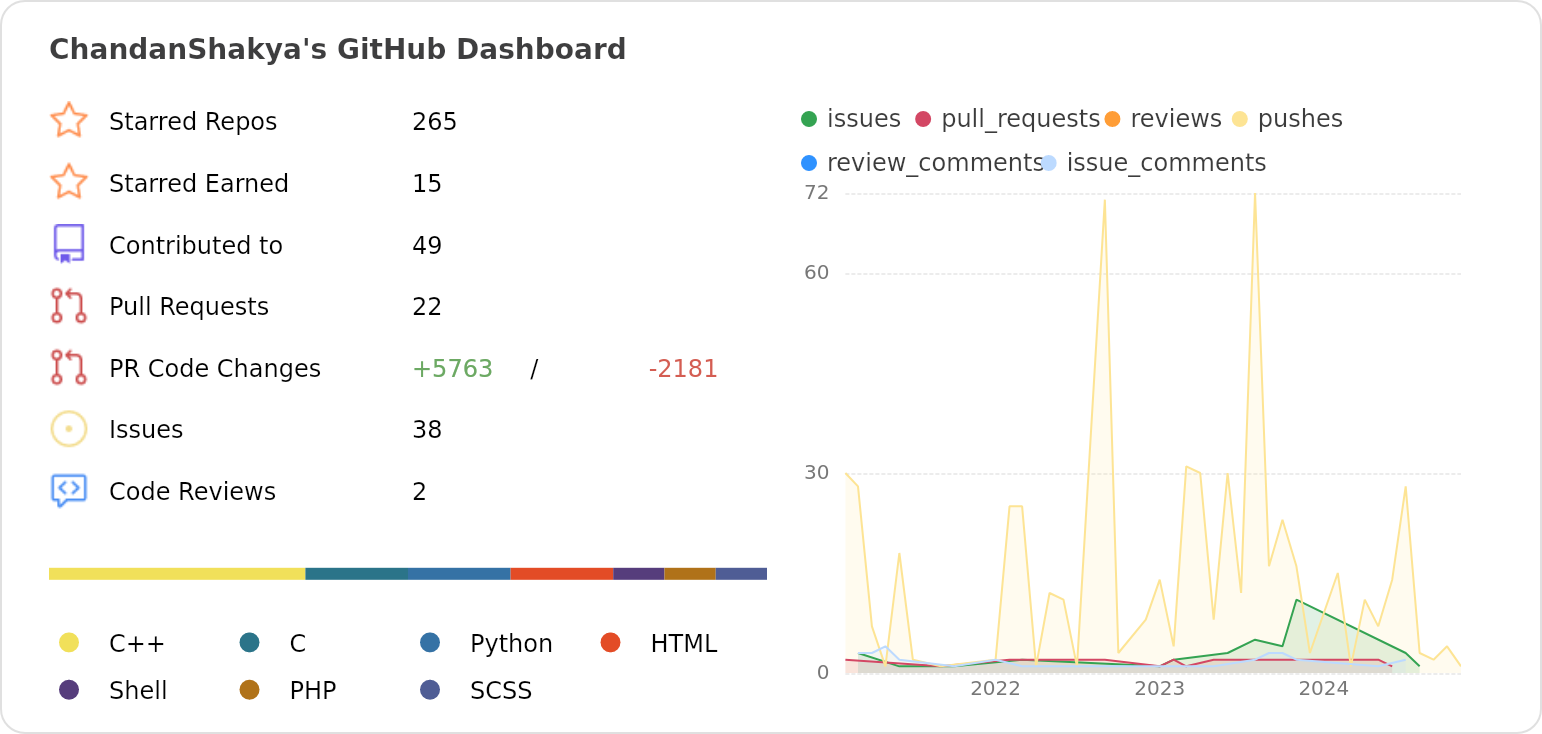
Task: Click the Starred Earned label
Action: pyautogui.click(x=199, y=184)
